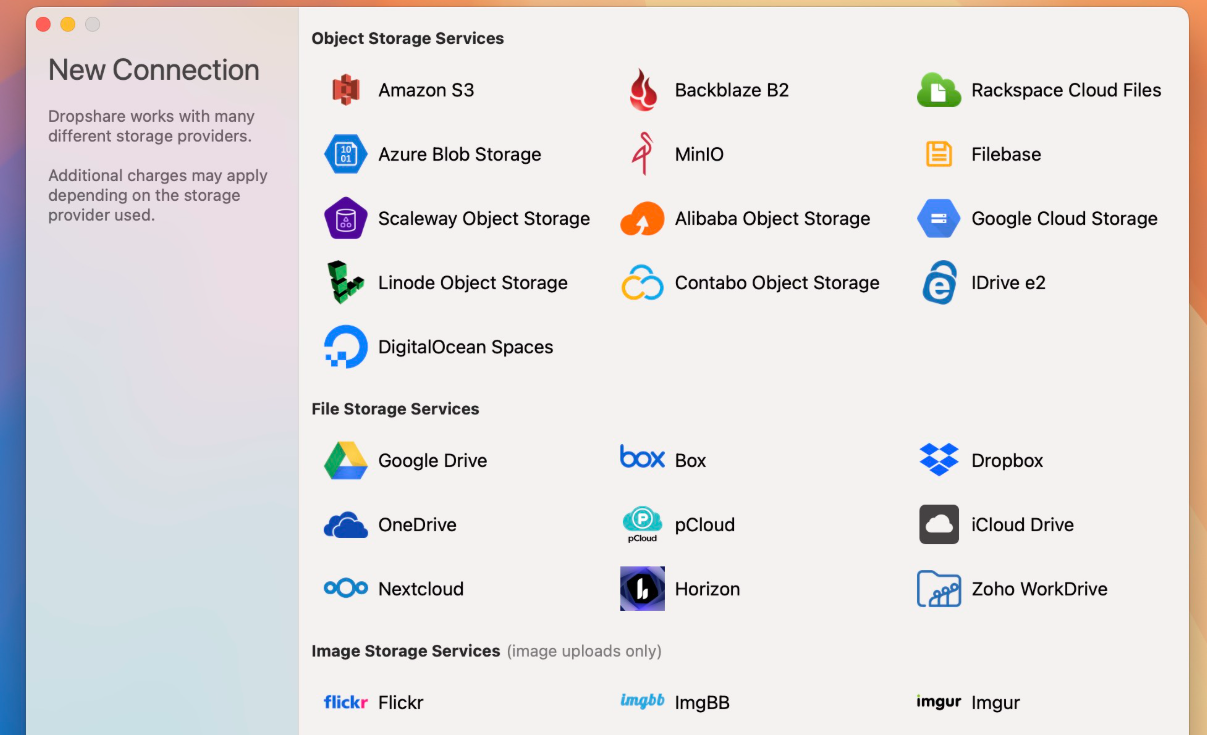Image resolution: width=1207 pixels, height=735 pixels.
Task: Select the Imgur label text
Action: click(995, 702)
